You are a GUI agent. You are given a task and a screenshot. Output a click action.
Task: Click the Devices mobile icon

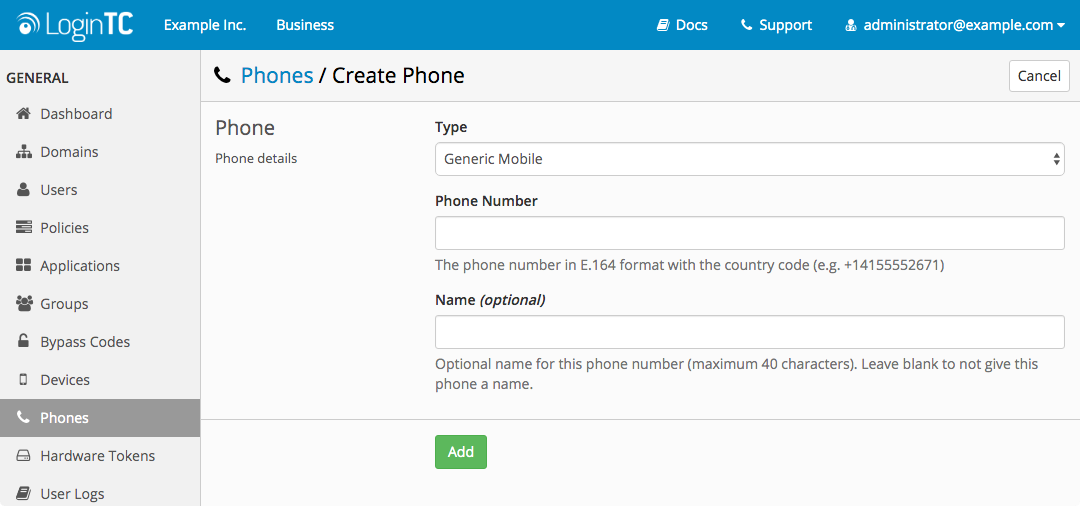point(24,380)
